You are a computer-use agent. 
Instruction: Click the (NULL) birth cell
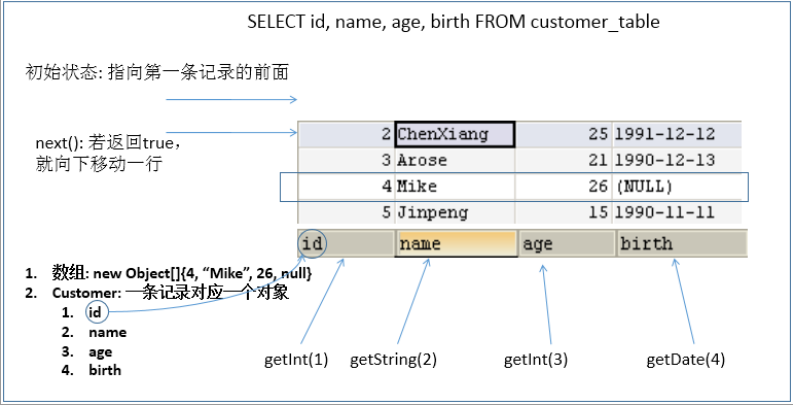coord(677,187)
